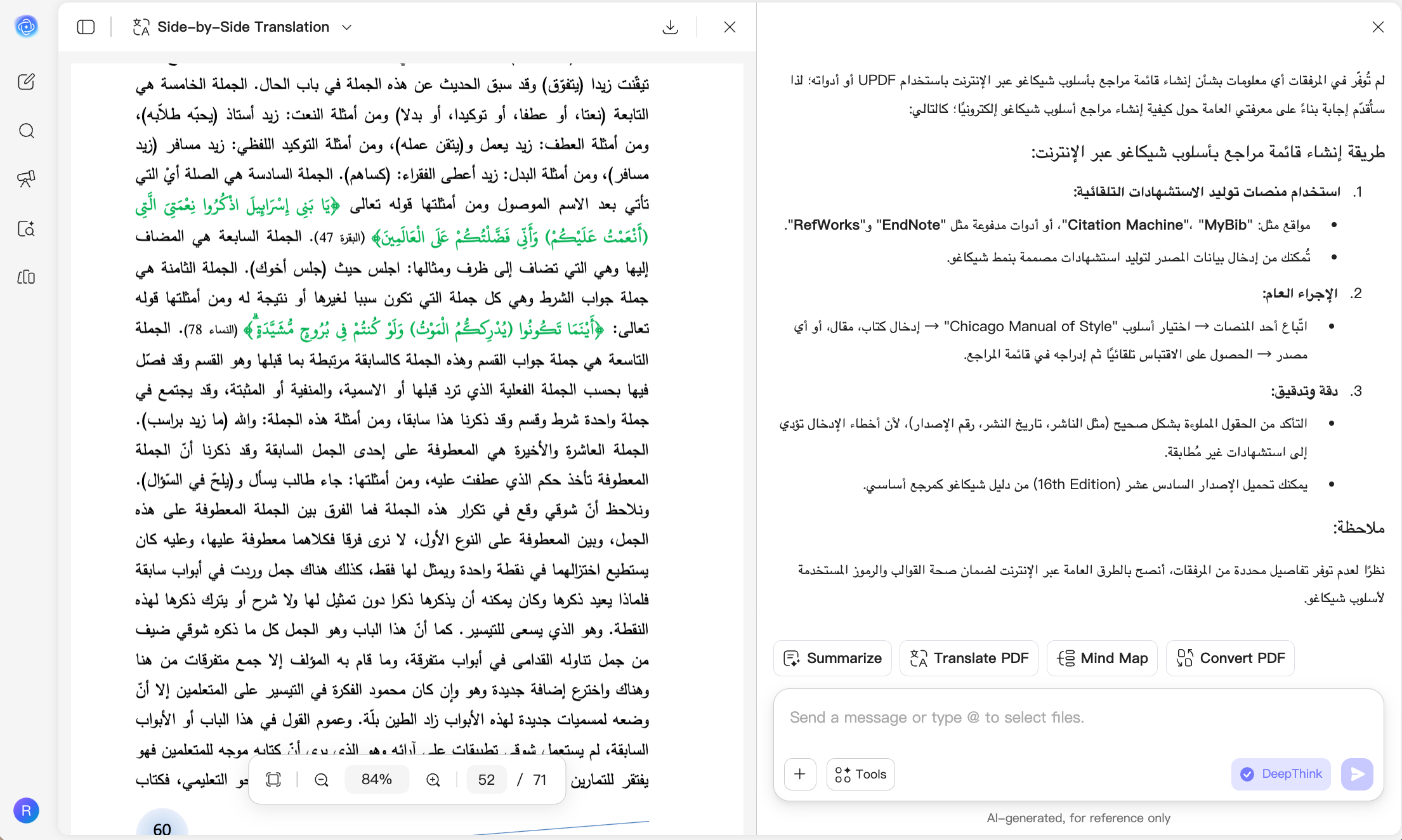
Task: Click the page label 60 on document
Action: (x=162, y=828)
